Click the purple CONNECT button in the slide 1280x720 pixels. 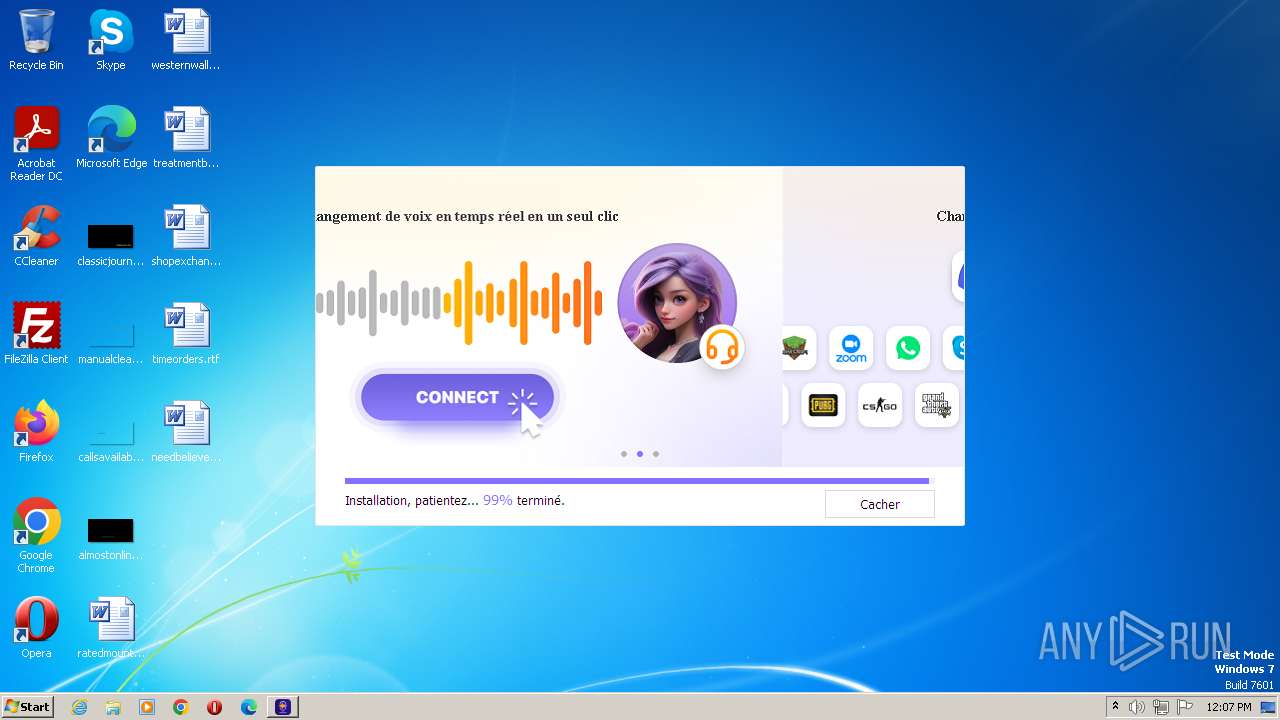point(457,397)
